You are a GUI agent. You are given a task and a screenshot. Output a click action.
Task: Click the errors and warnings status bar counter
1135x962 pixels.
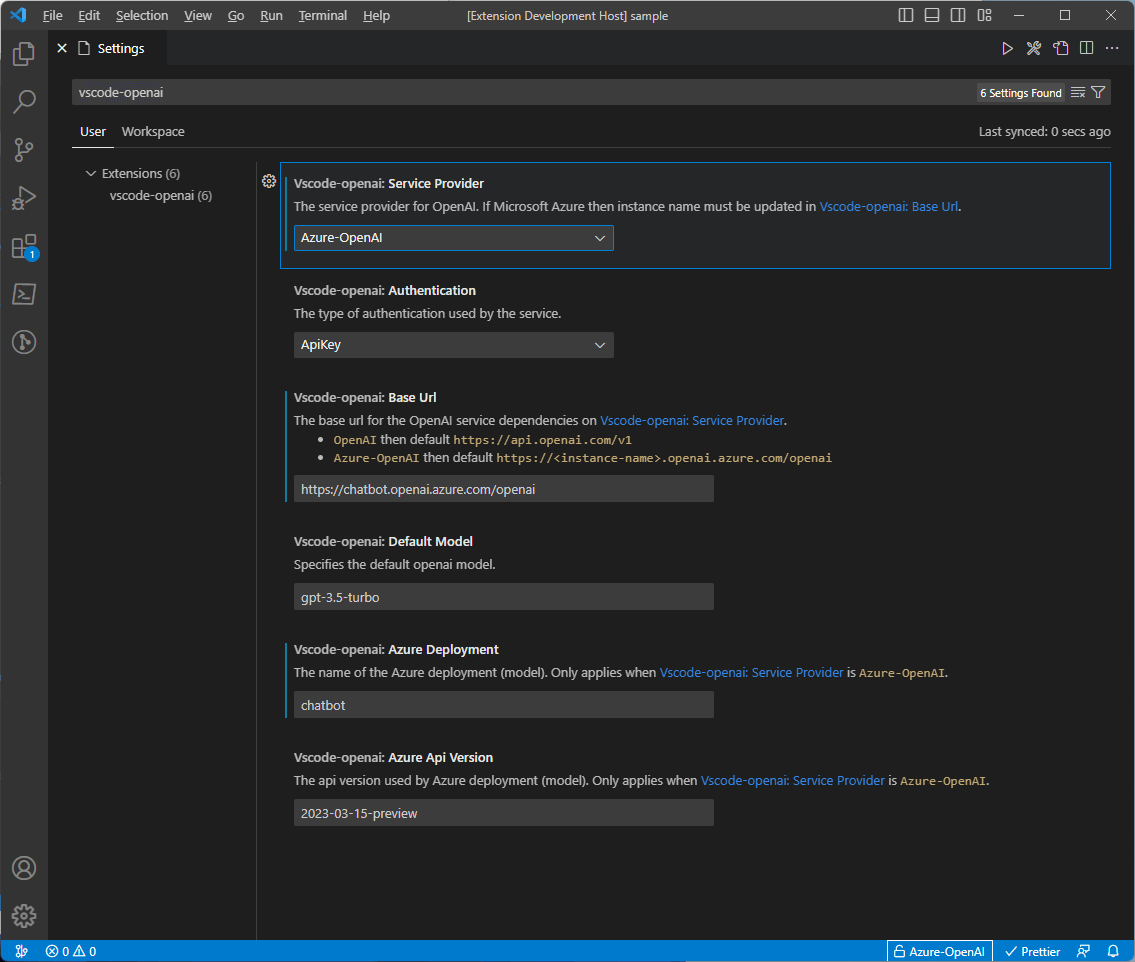coord(71,951)
